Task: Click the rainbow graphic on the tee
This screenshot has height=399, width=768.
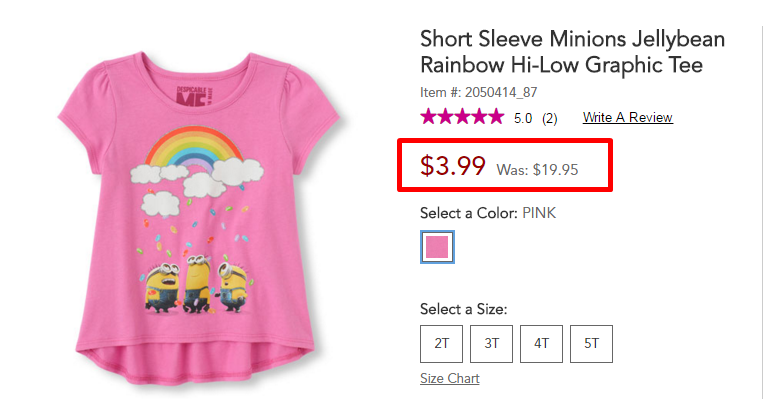Action: (x=194, y=146)
